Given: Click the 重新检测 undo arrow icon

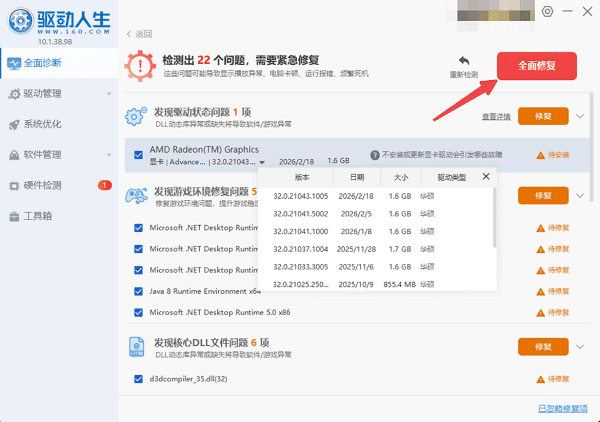Looking at the screenshot, I should (x=464, y=61).
